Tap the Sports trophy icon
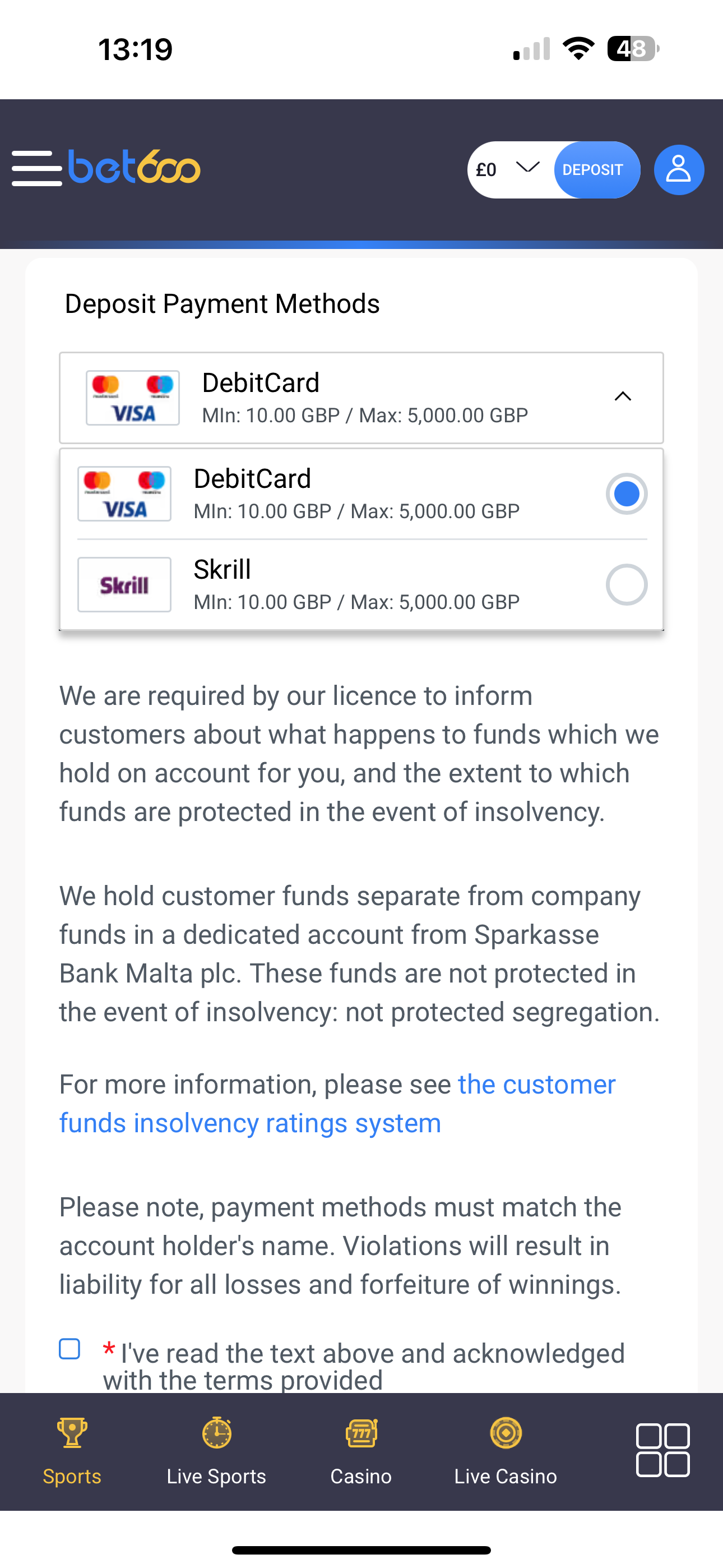This screenshot has height=1568, width=723. pos(72,1433)
